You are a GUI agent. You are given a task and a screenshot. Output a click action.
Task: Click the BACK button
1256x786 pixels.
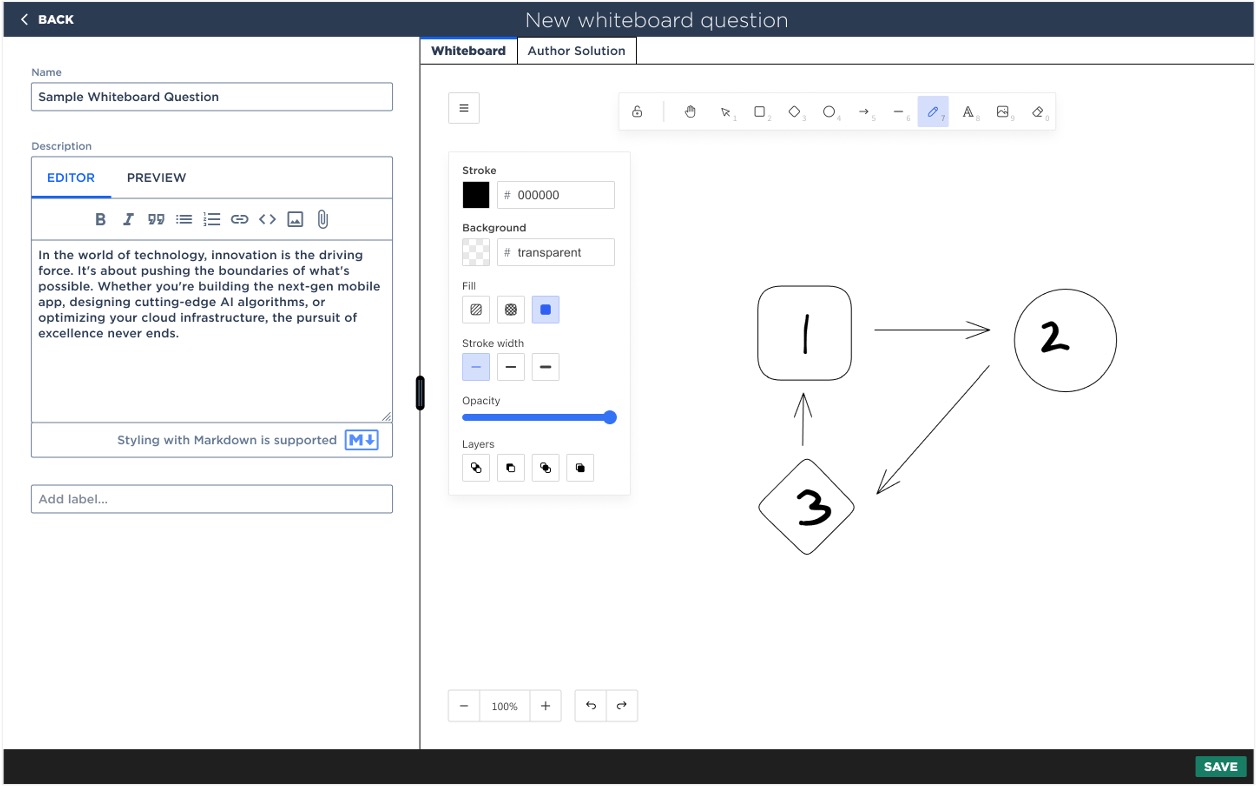tap(47, 19)
